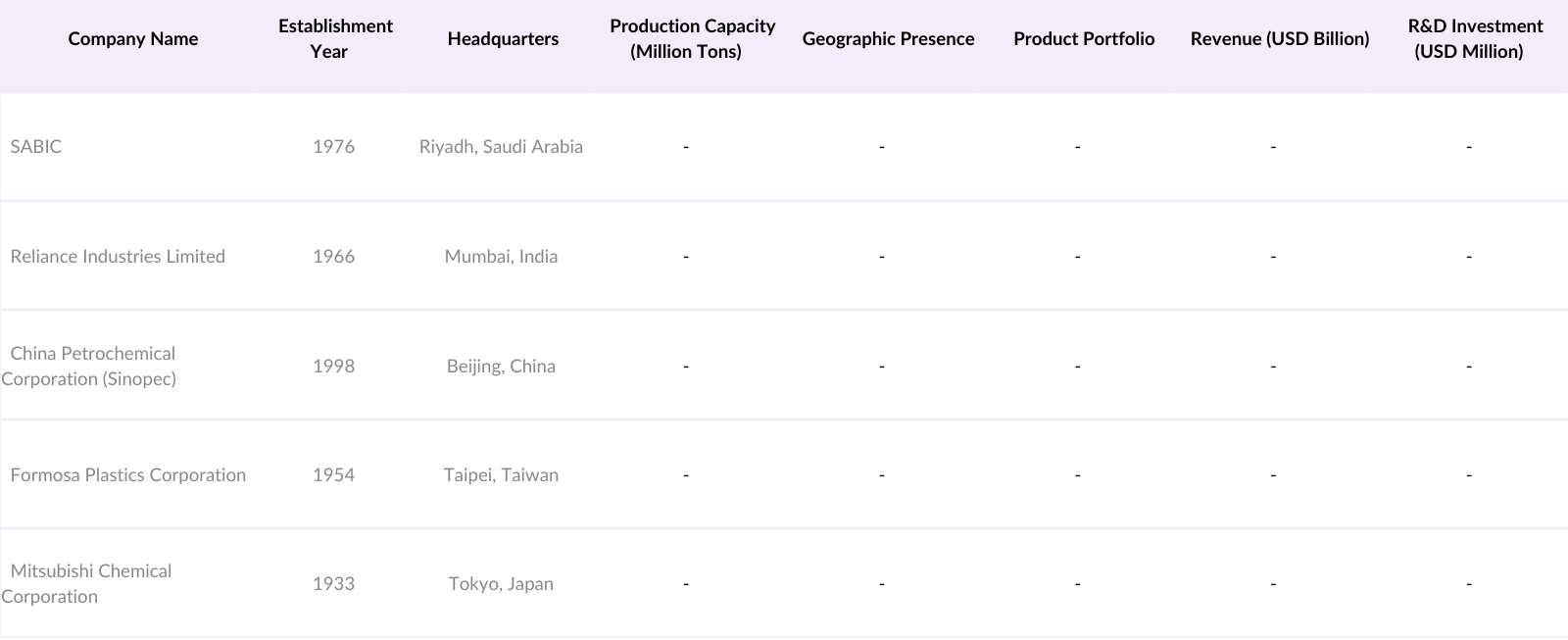This screenshot has height=640, width=1568.
Task: Select the China Petrochemical Corporation (Sinopec) cell
Action: pos(91,366)
